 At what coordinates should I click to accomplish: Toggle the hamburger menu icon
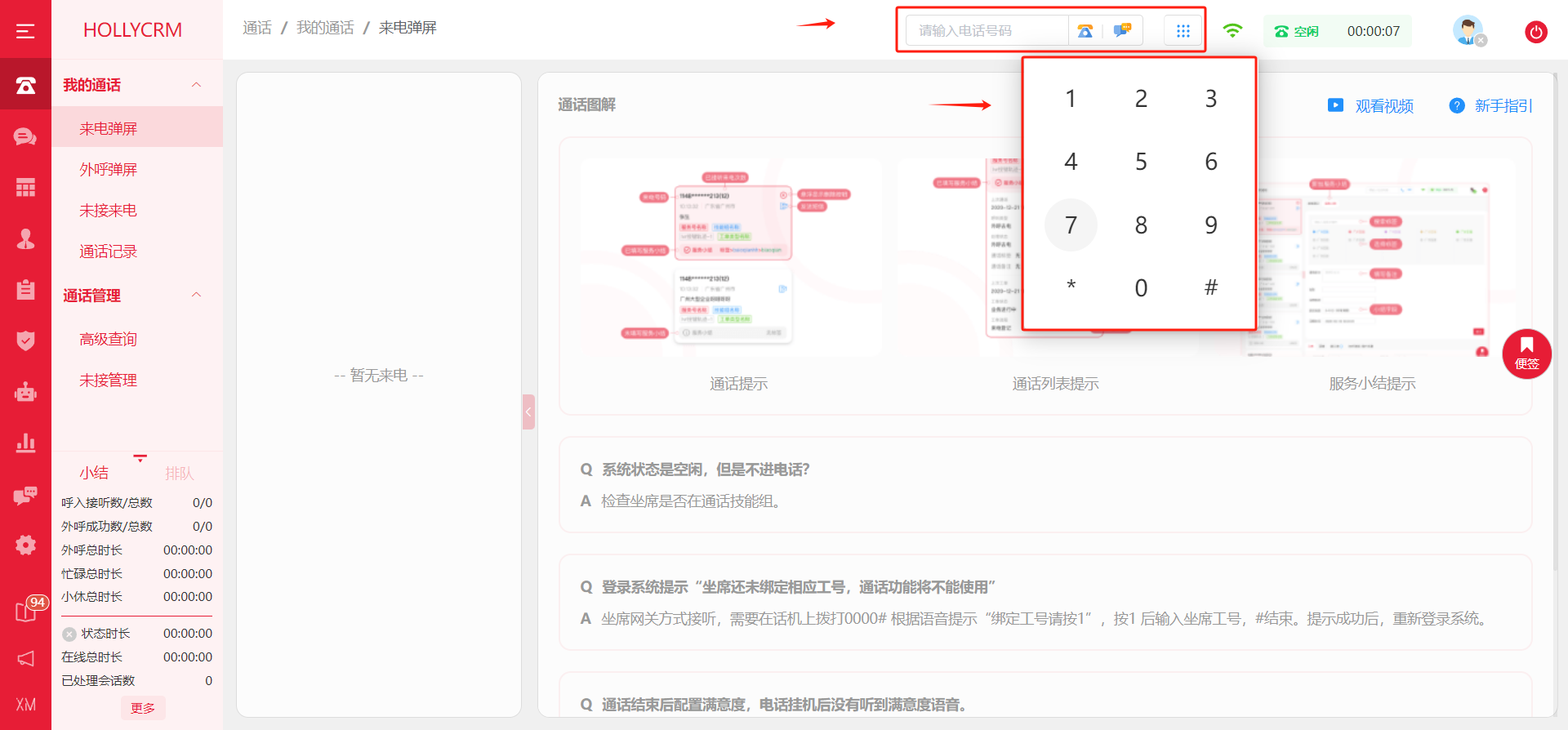[25, 31]
